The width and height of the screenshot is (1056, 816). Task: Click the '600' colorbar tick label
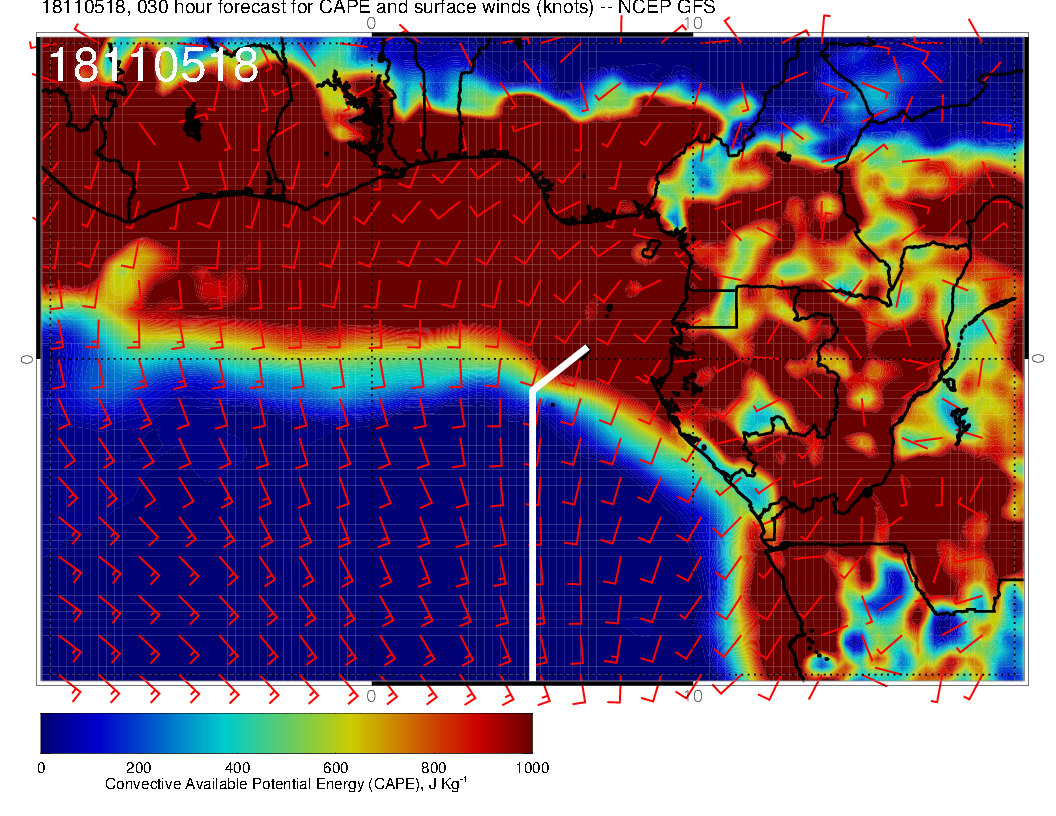pos(335,768)
